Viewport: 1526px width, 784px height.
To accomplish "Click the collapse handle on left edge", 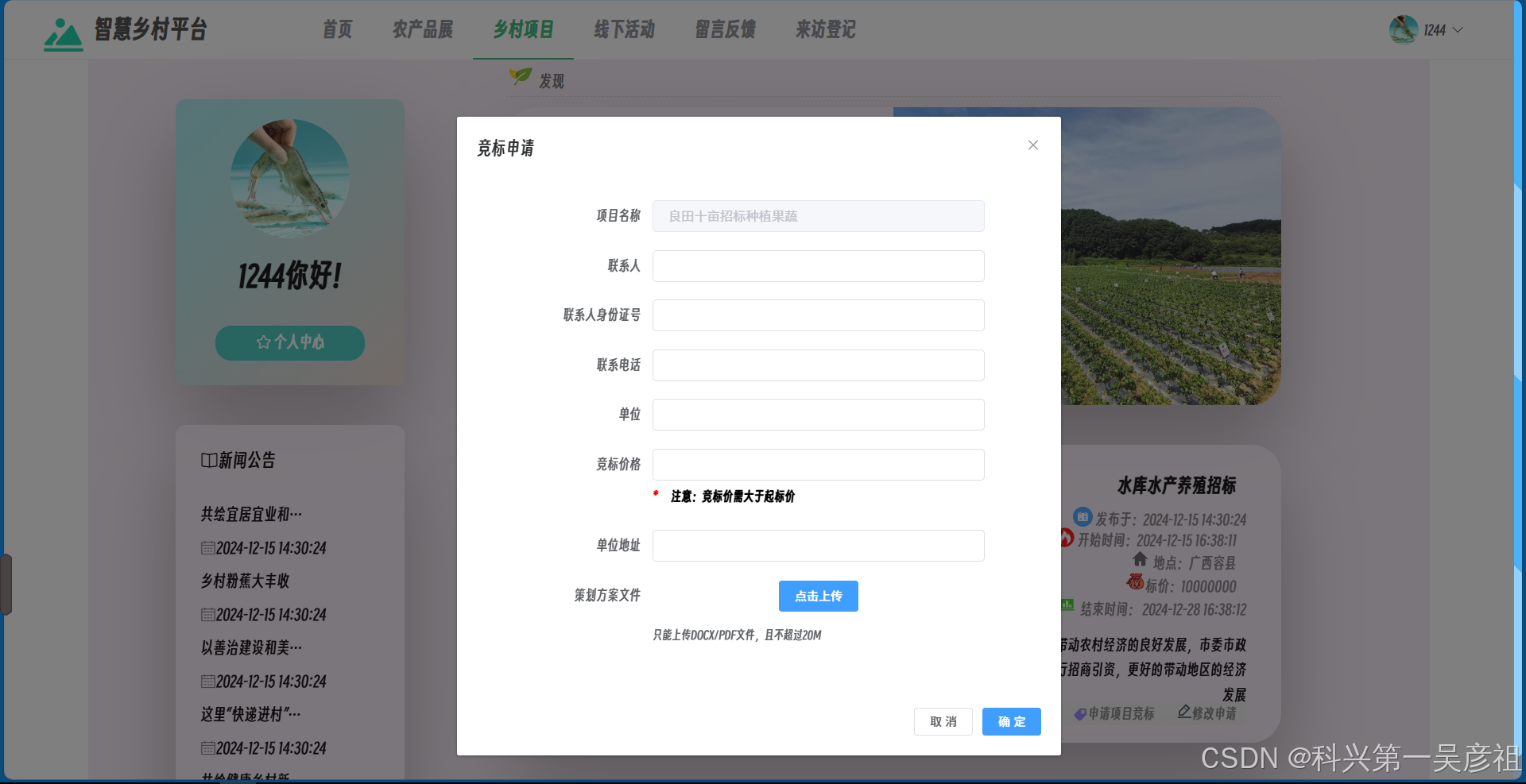I will (6, 585).
